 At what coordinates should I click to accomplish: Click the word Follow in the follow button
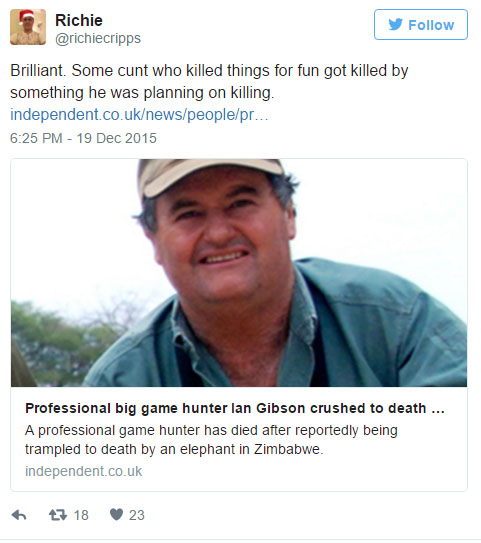(x=431, y=25)
